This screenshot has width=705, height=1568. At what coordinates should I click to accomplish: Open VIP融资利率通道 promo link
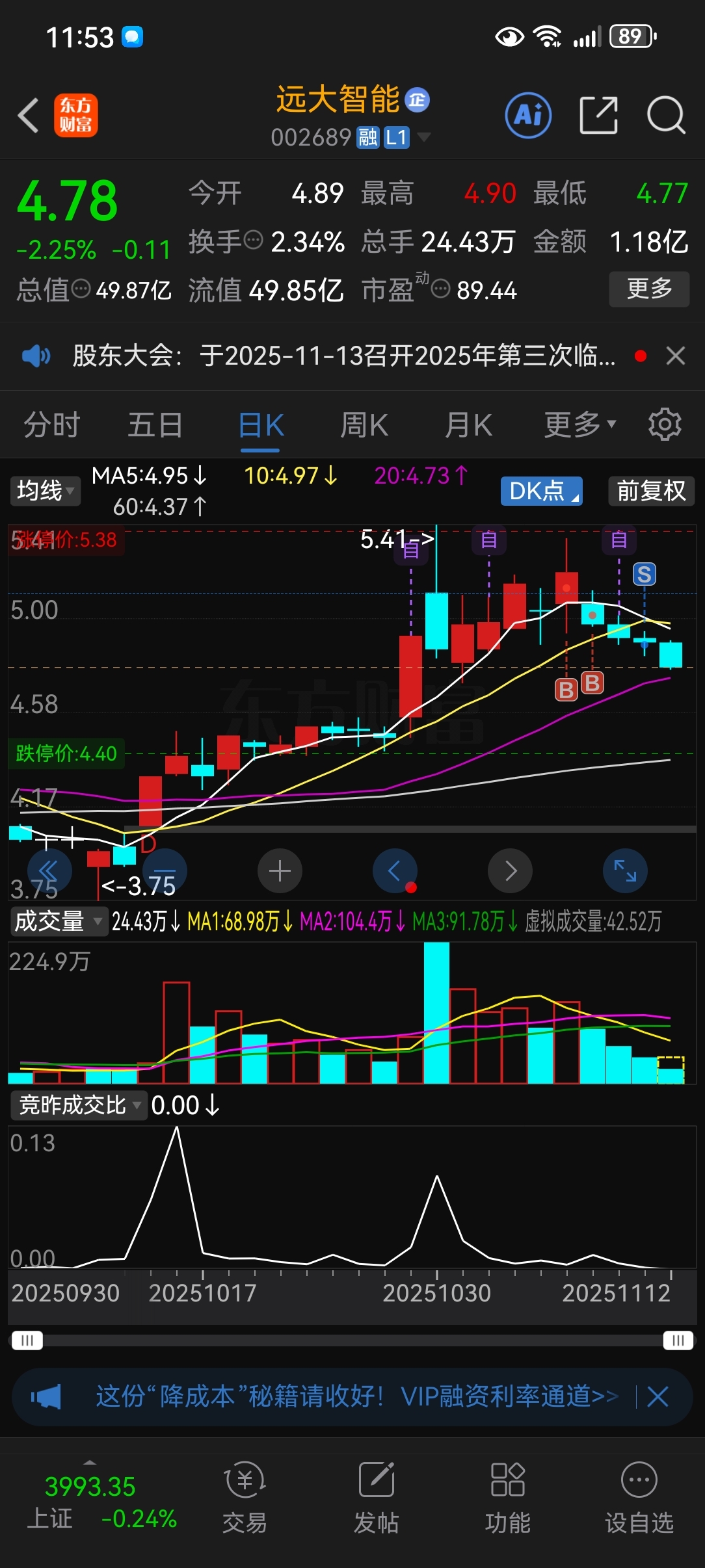(509, 1396)
